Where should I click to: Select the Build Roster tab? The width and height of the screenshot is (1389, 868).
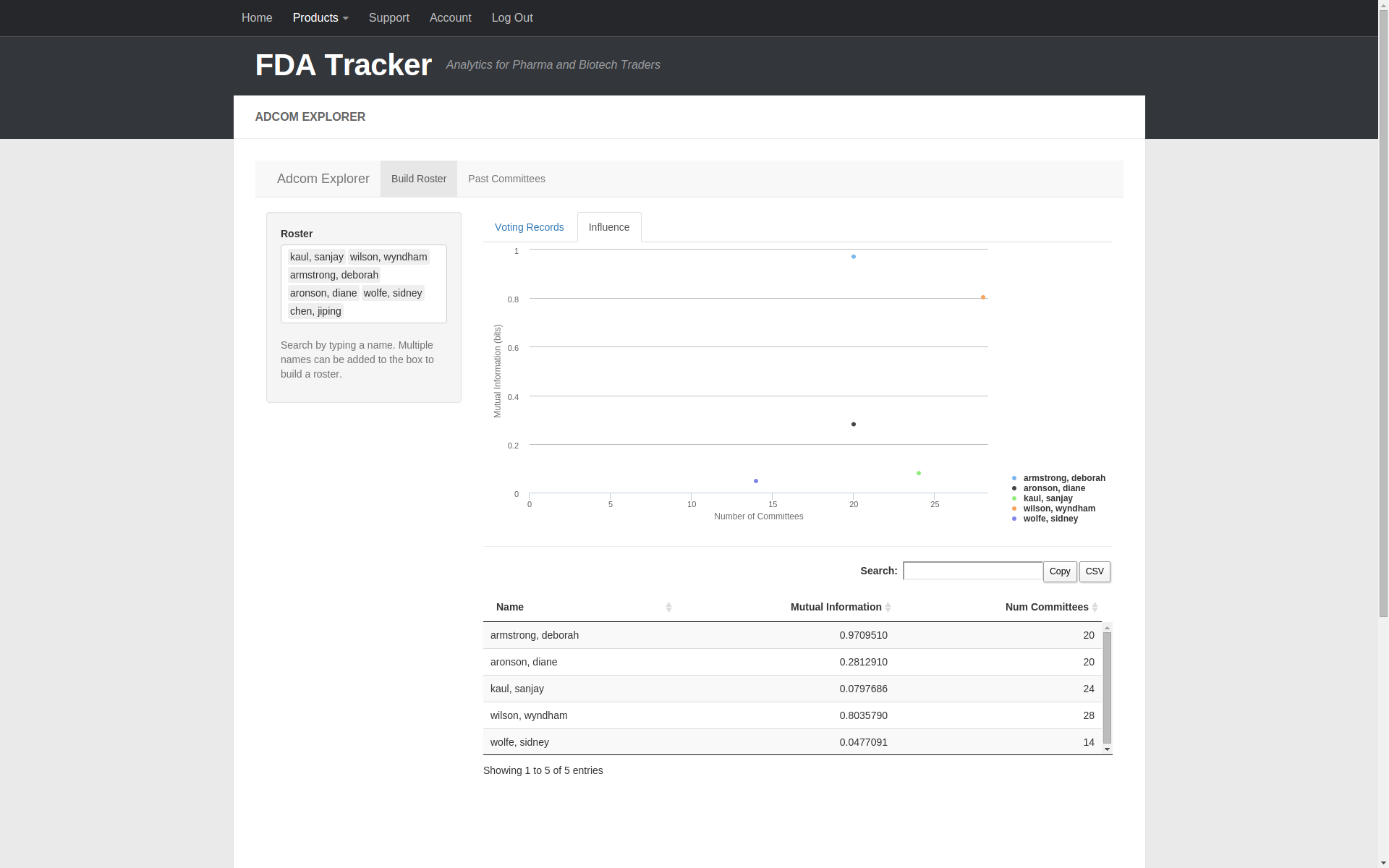419,179
